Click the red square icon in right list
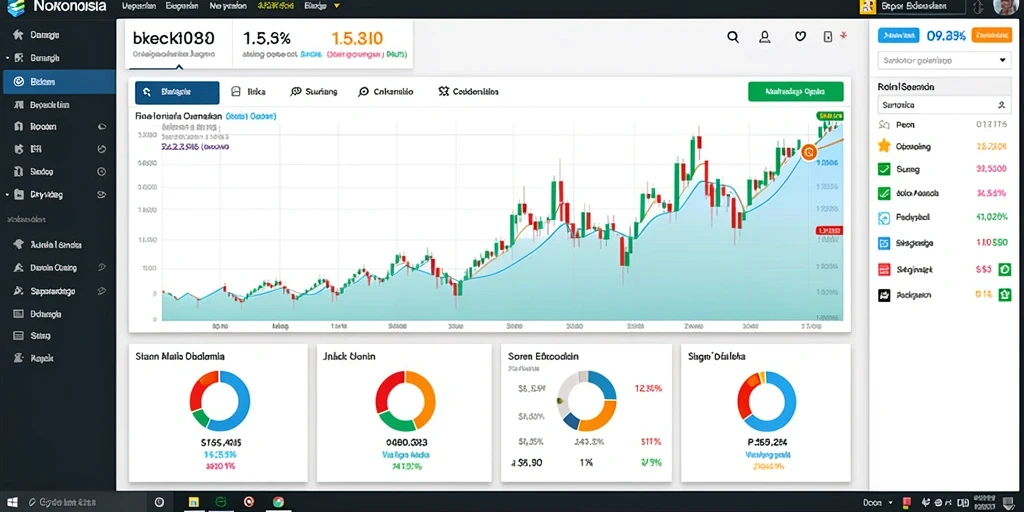 884,268
